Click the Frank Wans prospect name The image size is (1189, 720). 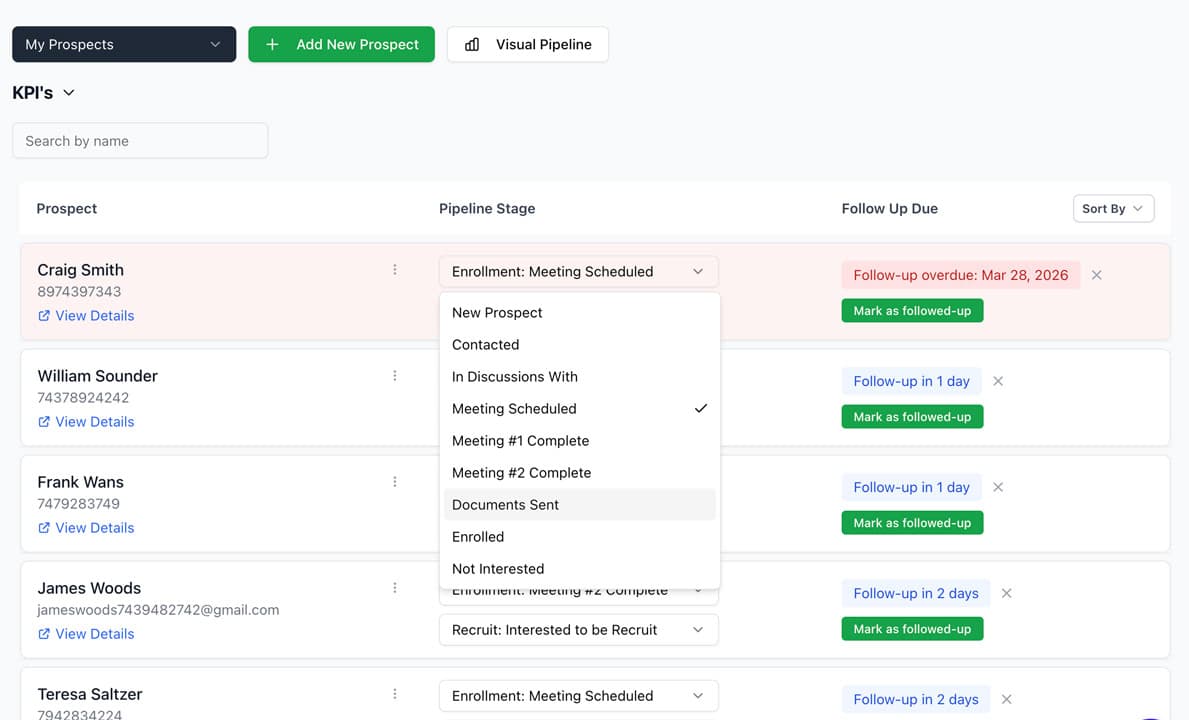point(80,482)
